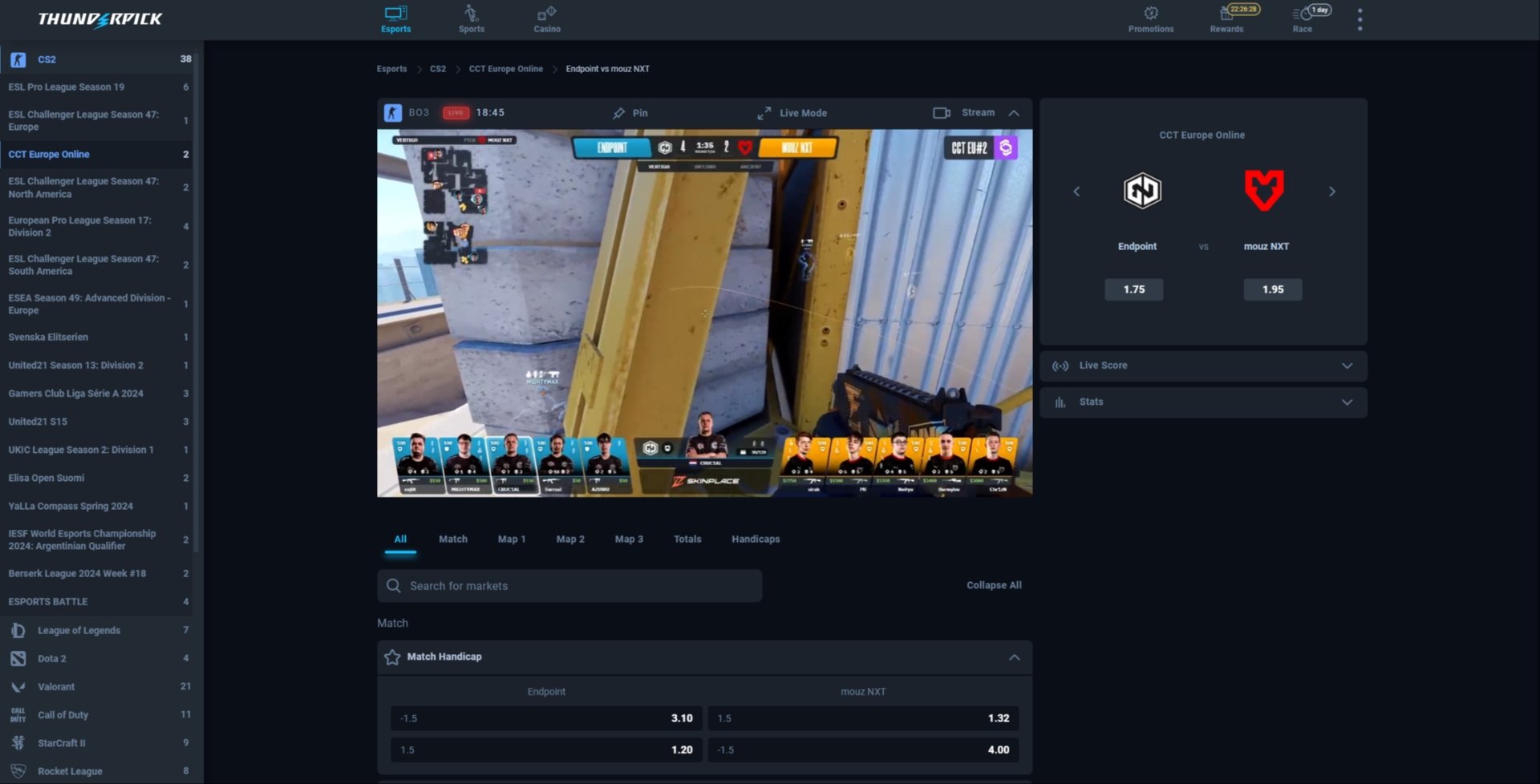1540x784 pixels.
Task: Click the sidebar vertical scrollbar
Action: tap(196, 305)
